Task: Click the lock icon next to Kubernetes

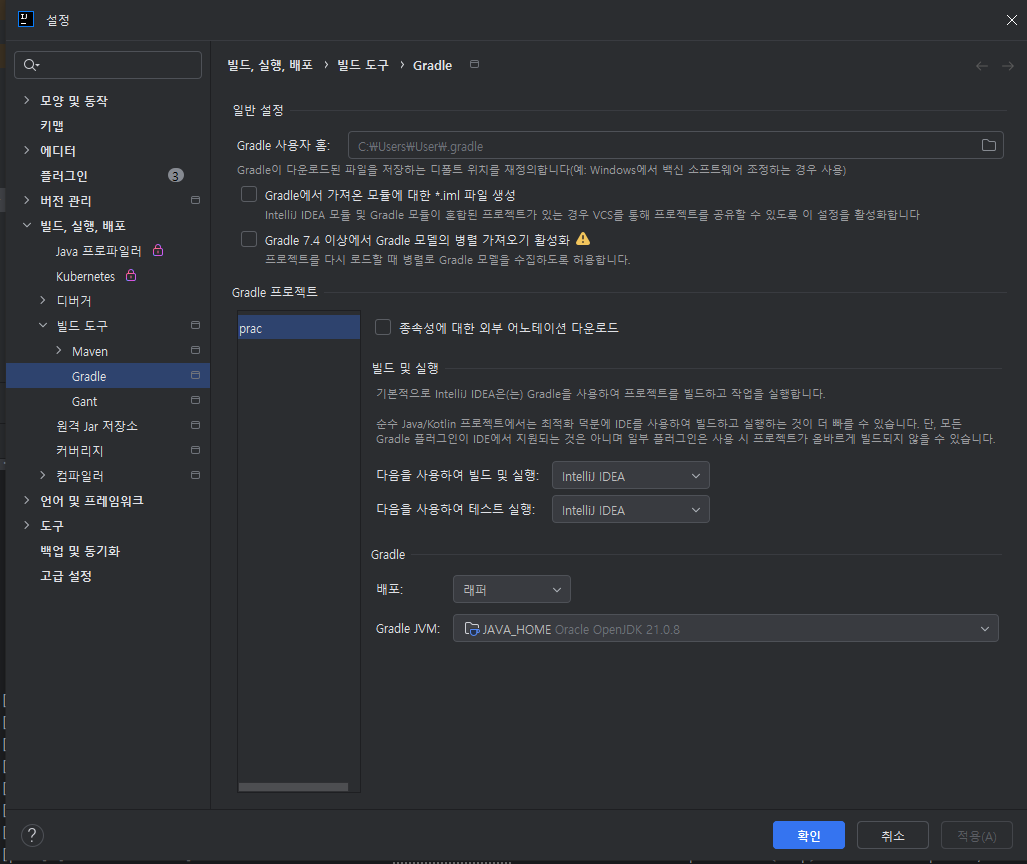Action: pyautogui.click(x=131, y=275)
